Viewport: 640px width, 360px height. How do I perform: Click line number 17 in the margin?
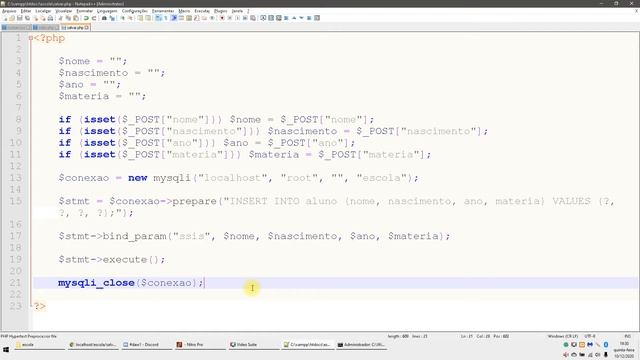(x=16, y=236)
